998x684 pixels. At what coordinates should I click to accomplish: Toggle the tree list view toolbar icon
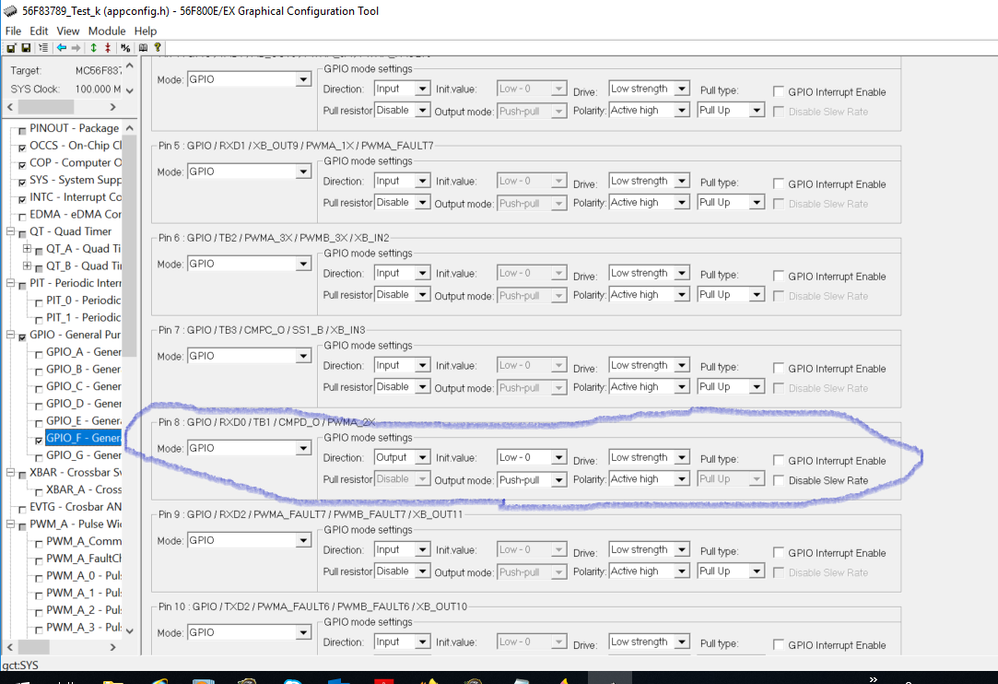pyautogui.click(x=43, y=48)
